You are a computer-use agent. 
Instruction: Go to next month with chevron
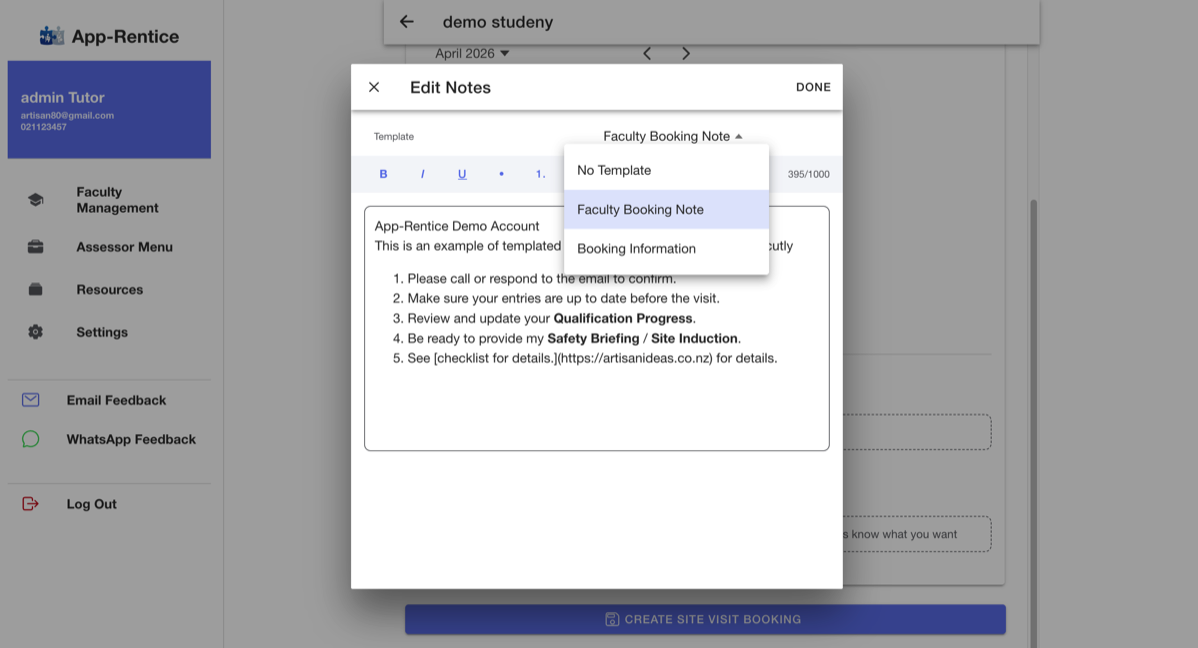[685, 53]
